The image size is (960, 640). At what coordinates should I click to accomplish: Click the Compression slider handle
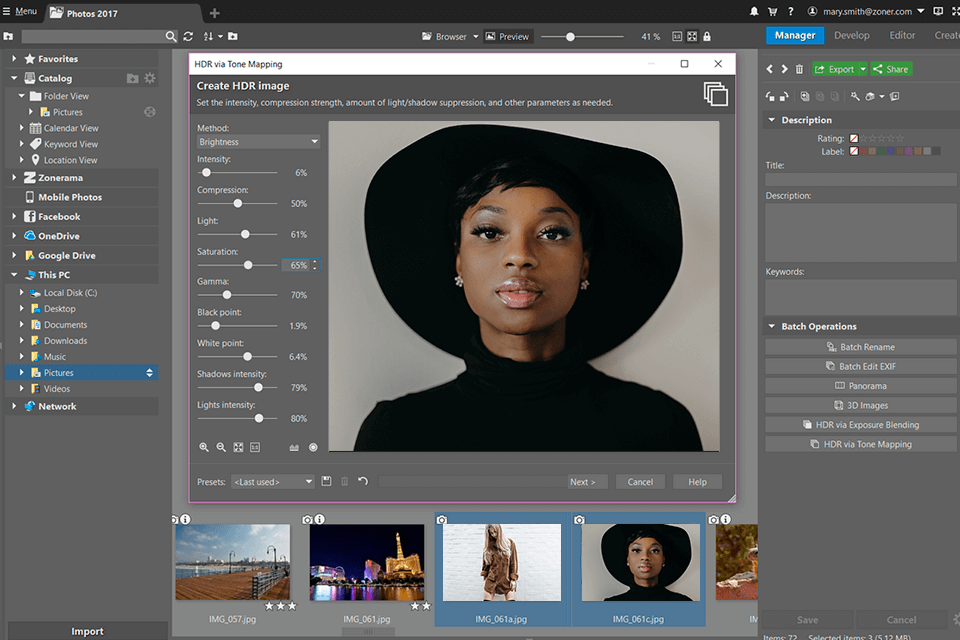pyautogui.click(x=238, y=203)
